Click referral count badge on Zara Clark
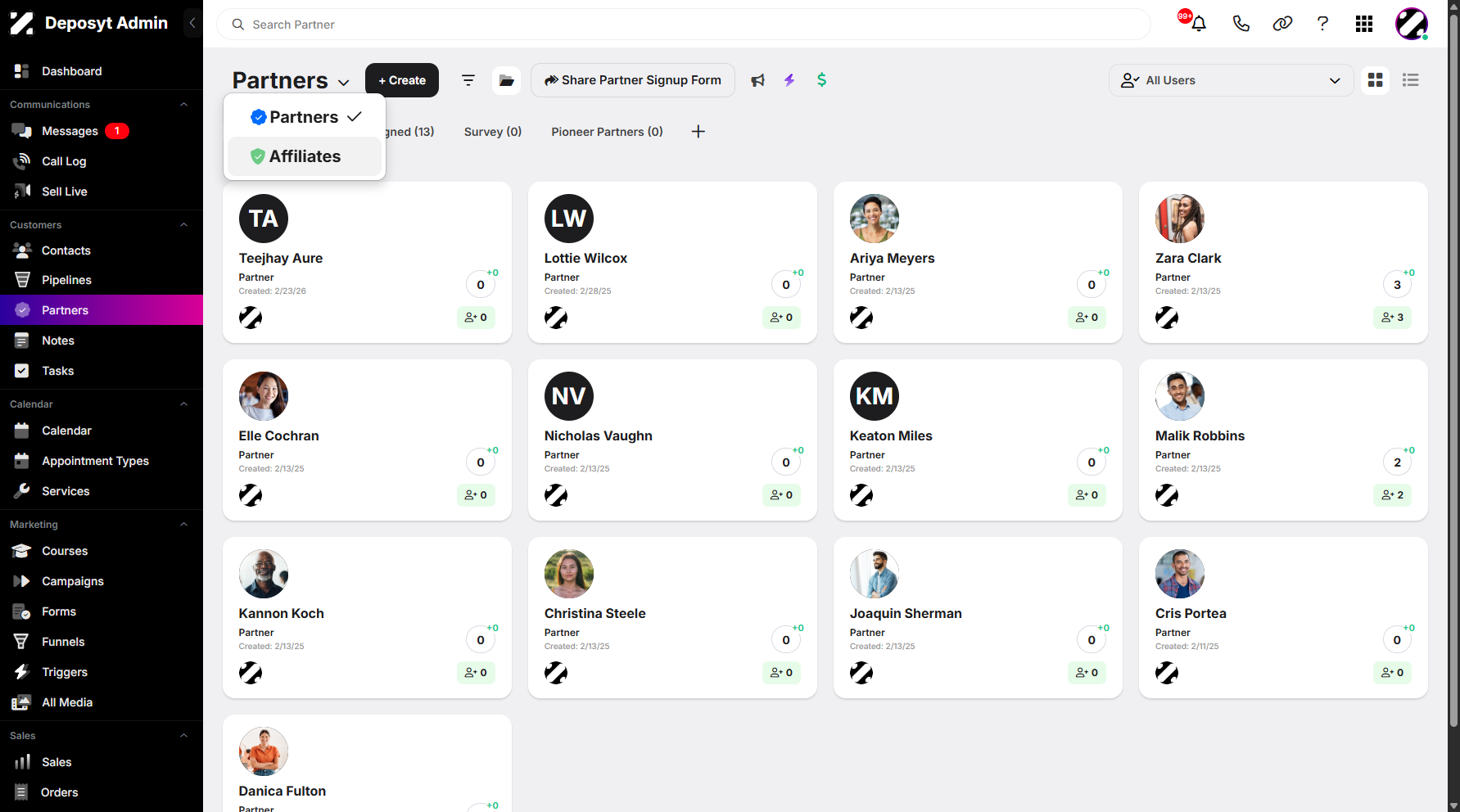The height and width of the screenshot is (812, 1460). pyautogui.click(x=1393, y=318)
